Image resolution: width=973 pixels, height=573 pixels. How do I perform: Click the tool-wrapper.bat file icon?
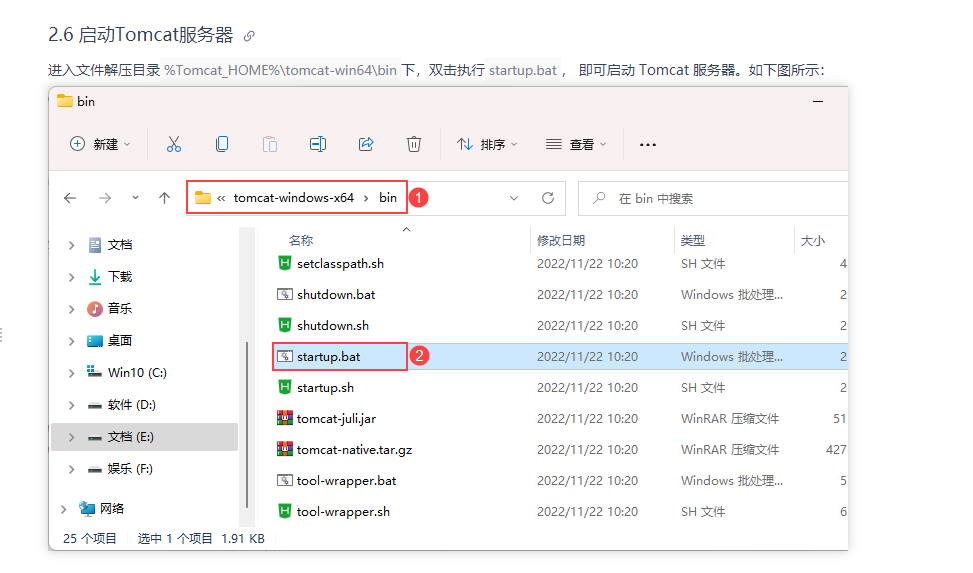pos(284,481)
